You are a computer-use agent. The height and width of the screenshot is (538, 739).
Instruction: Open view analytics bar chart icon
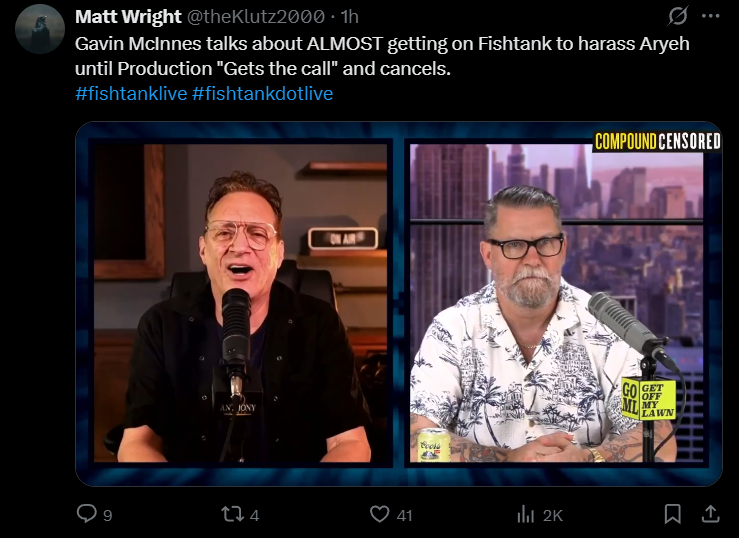tap(525, 514)
